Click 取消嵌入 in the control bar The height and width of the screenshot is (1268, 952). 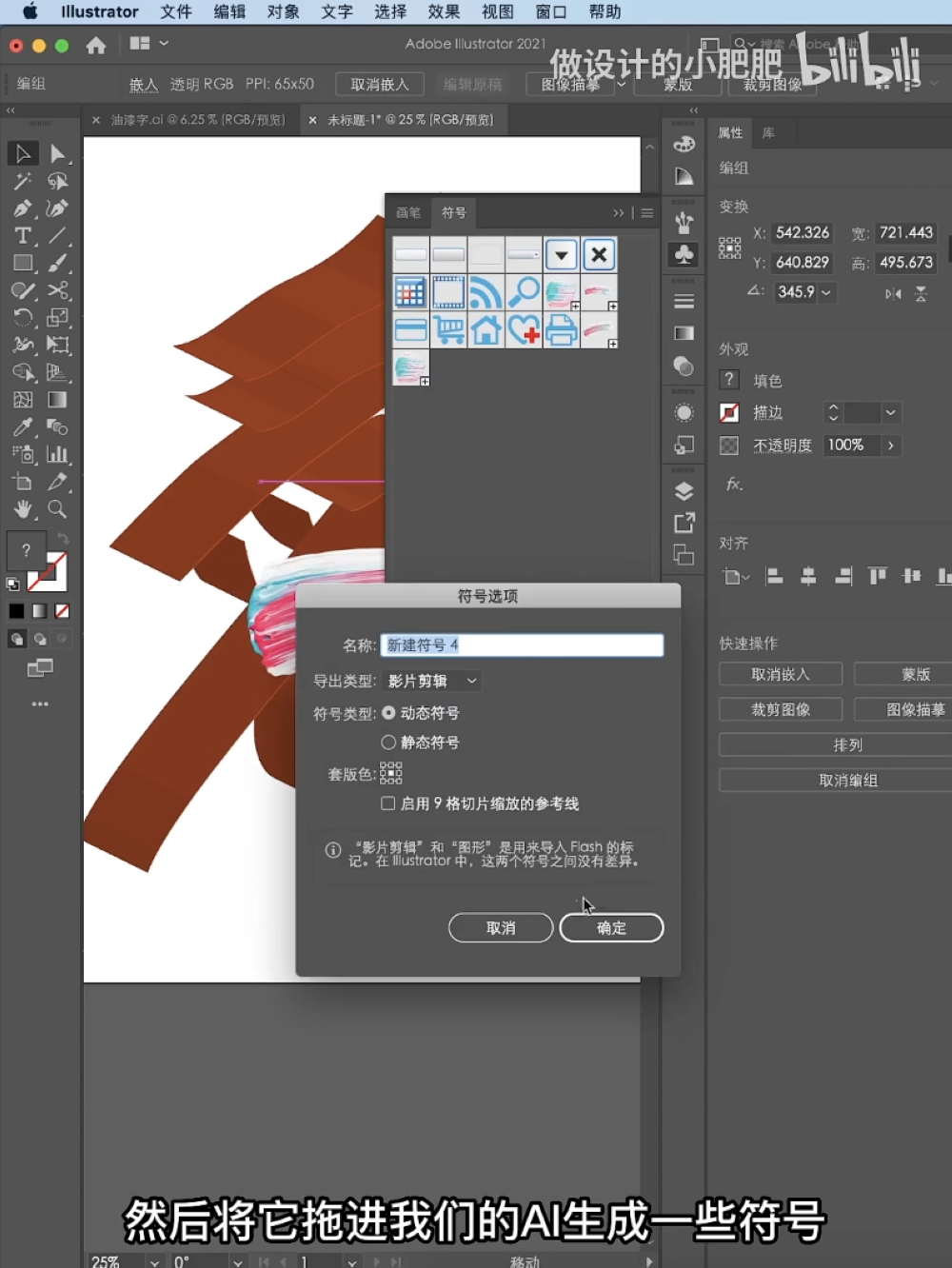coord(380,84)
